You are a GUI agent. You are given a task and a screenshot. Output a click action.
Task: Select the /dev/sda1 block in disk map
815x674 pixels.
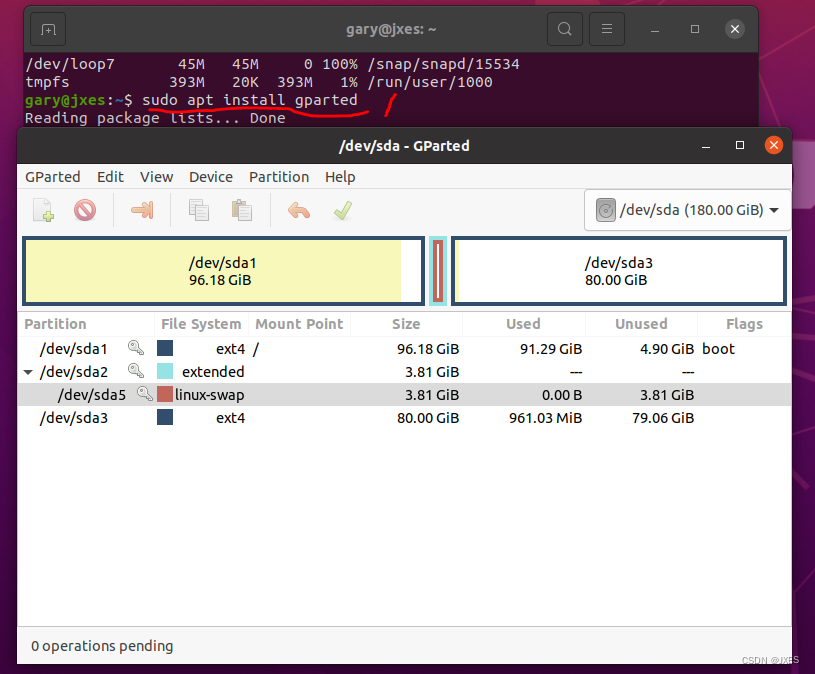[224, 271]
